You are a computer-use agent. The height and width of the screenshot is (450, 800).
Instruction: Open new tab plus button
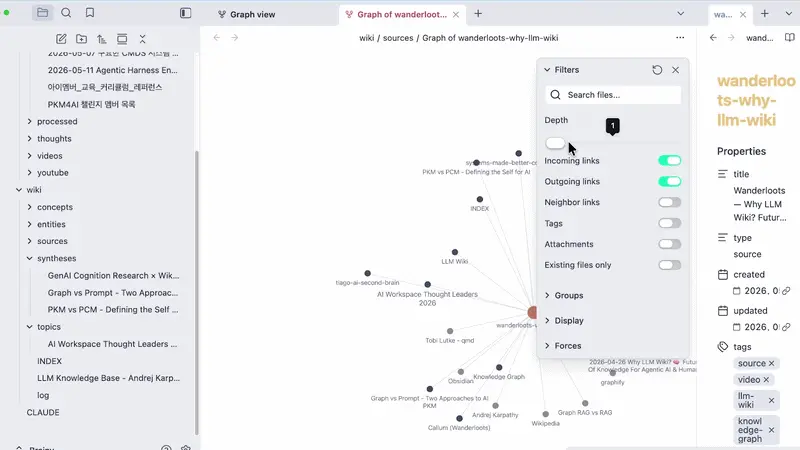click(478, 14)
